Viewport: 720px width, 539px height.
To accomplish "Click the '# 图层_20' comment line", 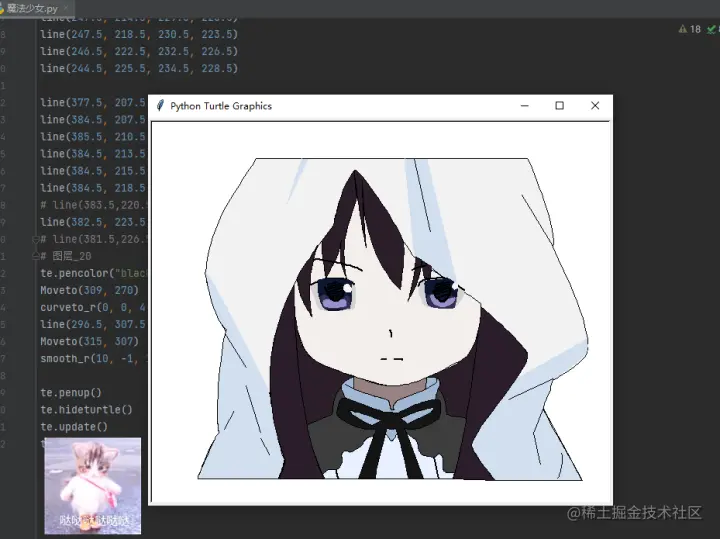I will tap(66, 256).
